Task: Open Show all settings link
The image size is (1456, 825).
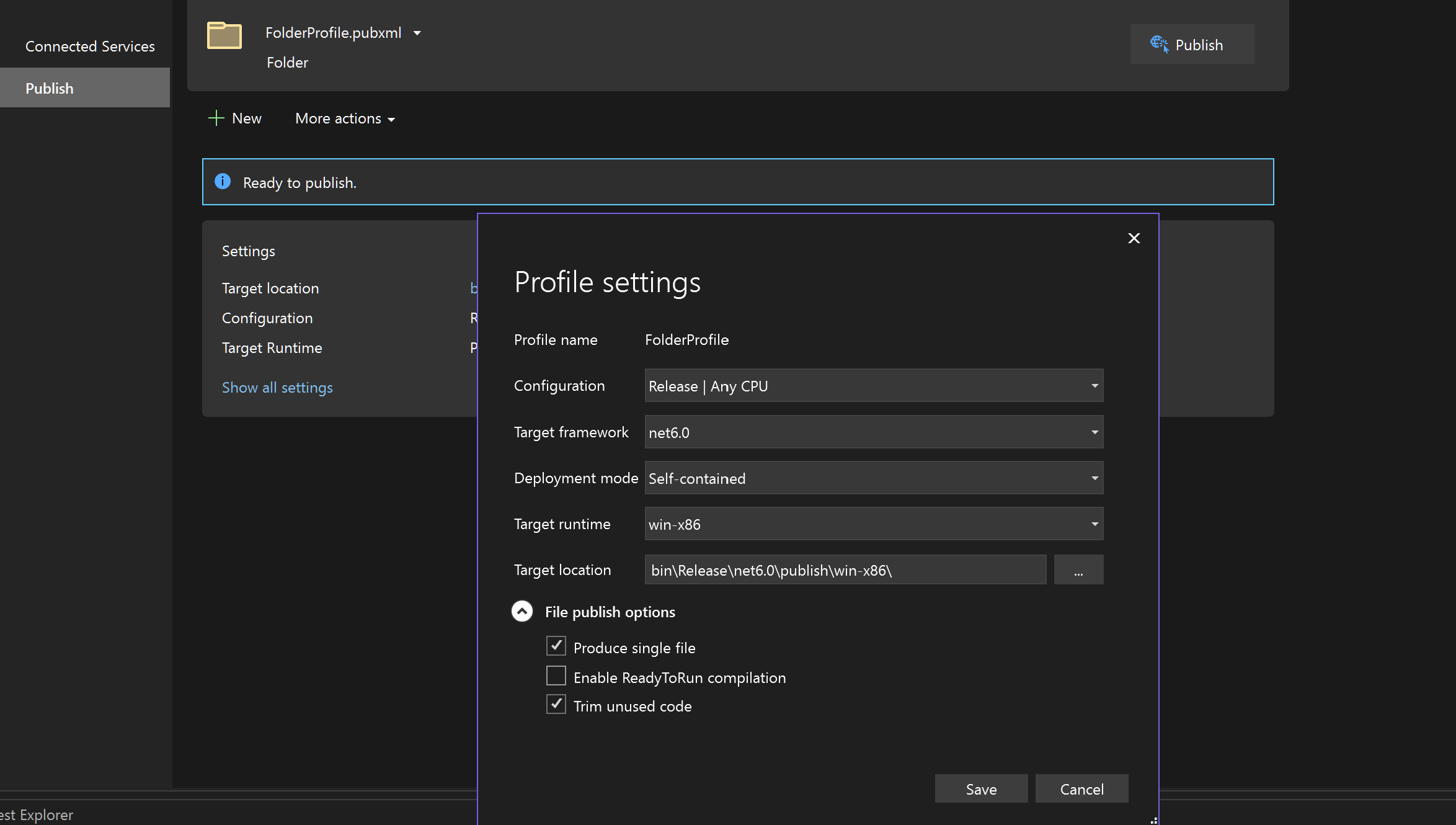Action: click(277, 387)
